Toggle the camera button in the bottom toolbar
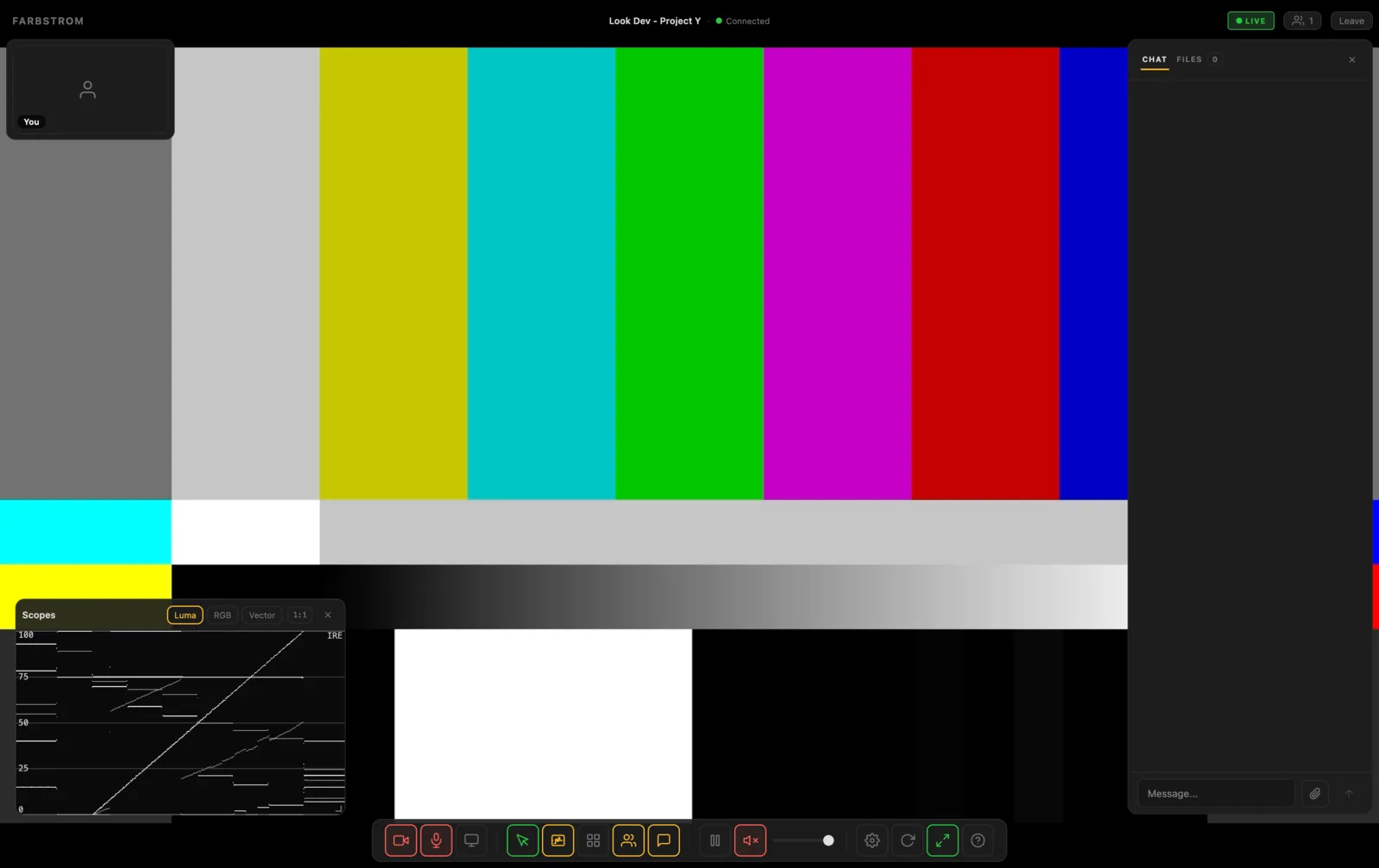 point(401,840)
